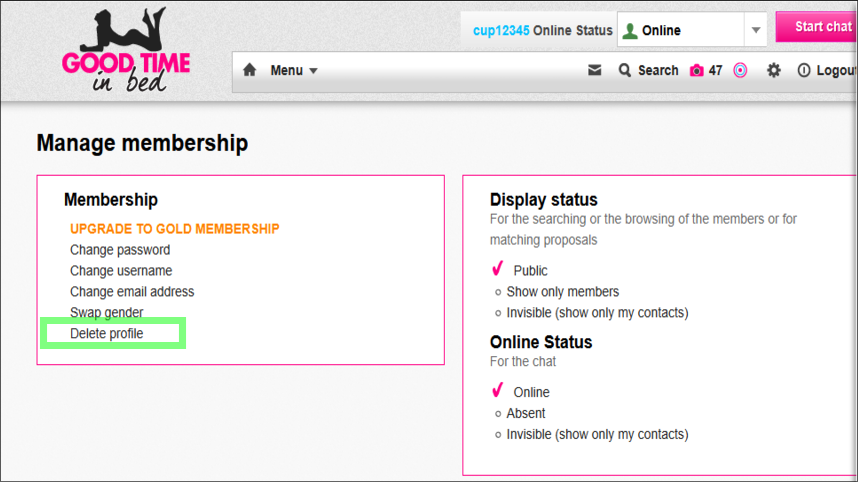
Task: Click the Online status combo box field
Action: tap(680, 30)
